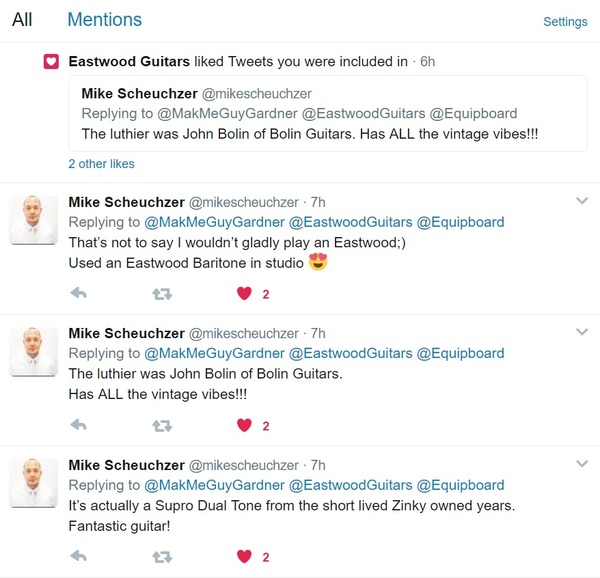
Task: Click the heart-eyes emoji in the Baritone tweet
Action: [318, 262]
